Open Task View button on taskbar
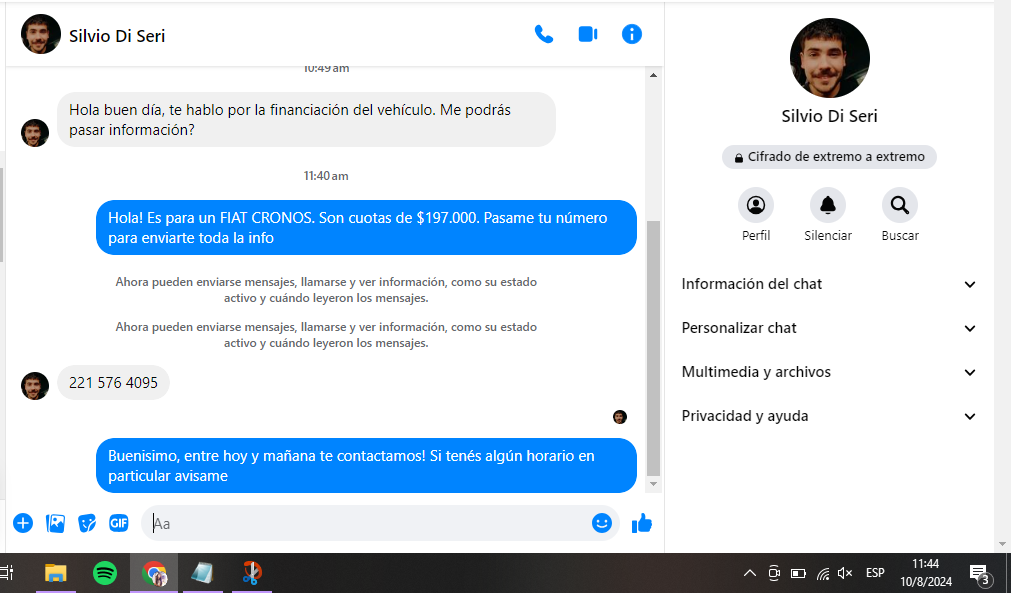This screenshot has height=593, width=1011. (x=7, y=573)
